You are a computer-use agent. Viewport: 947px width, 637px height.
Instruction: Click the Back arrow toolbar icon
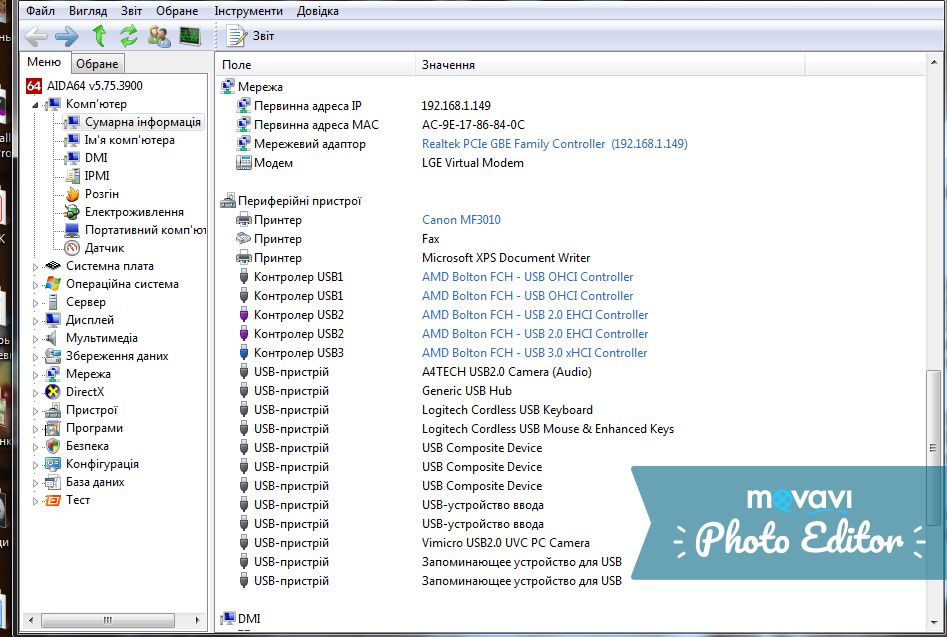tap(36, 36)
